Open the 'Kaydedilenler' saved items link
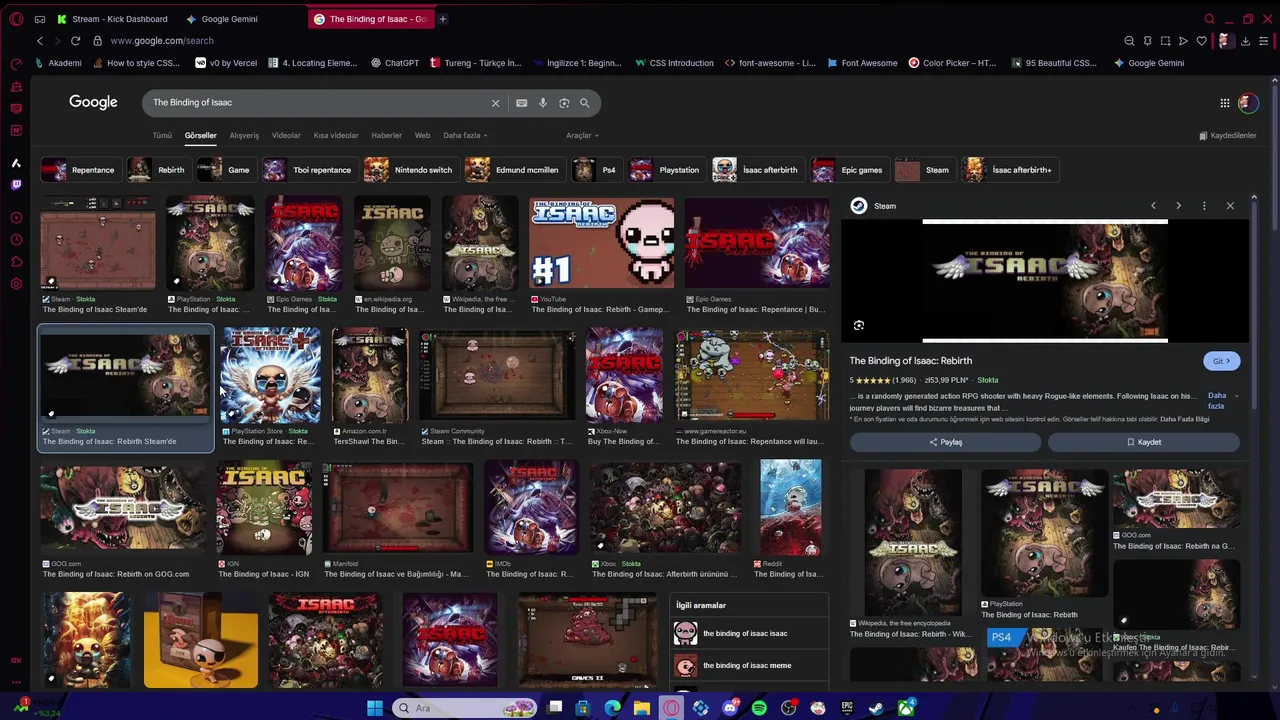1280x720 pixels. (1227, 136)
